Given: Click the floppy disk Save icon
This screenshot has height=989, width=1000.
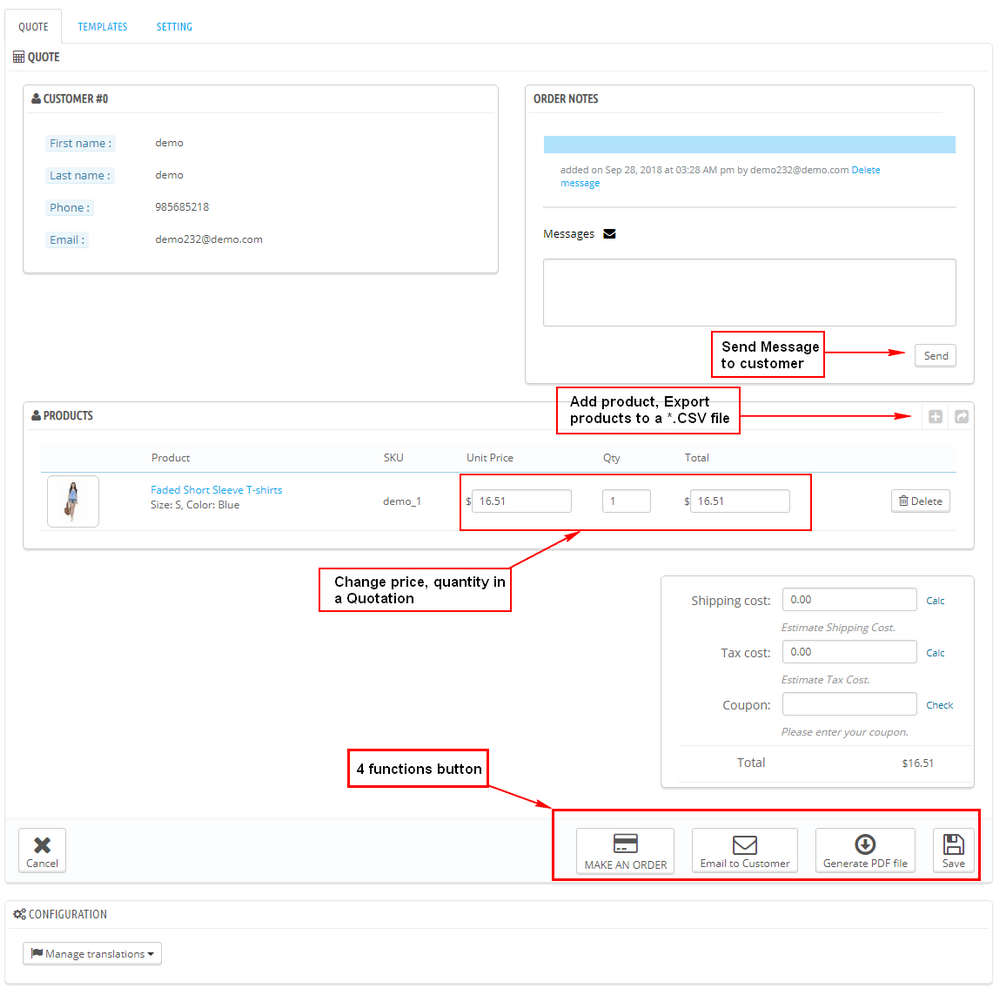Looking at the screenshot, I should coord(953,844).
